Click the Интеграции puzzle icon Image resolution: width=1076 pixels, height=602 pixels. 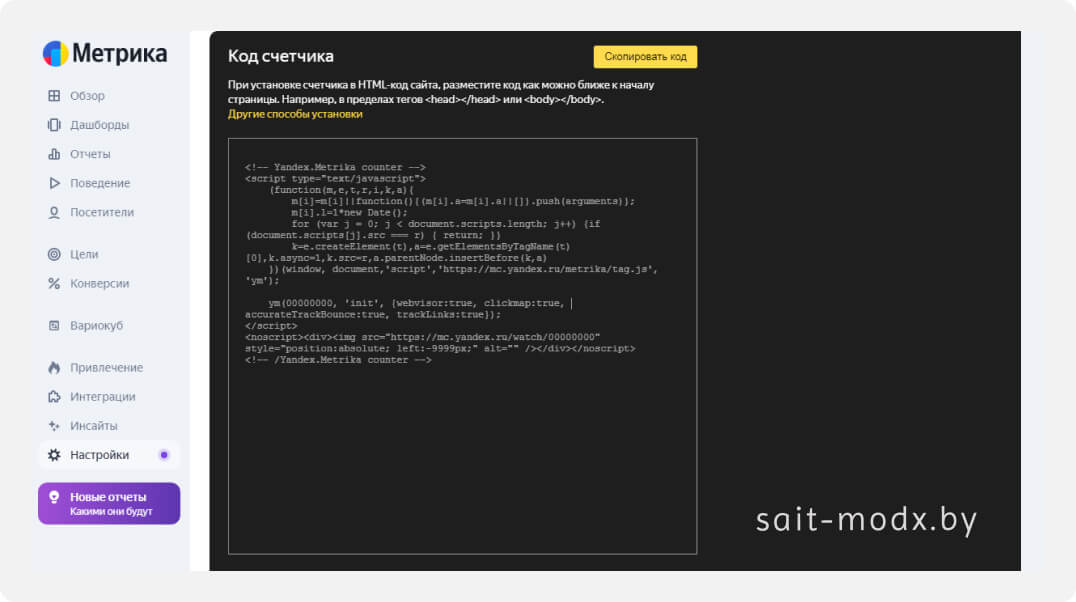(54, 396)
